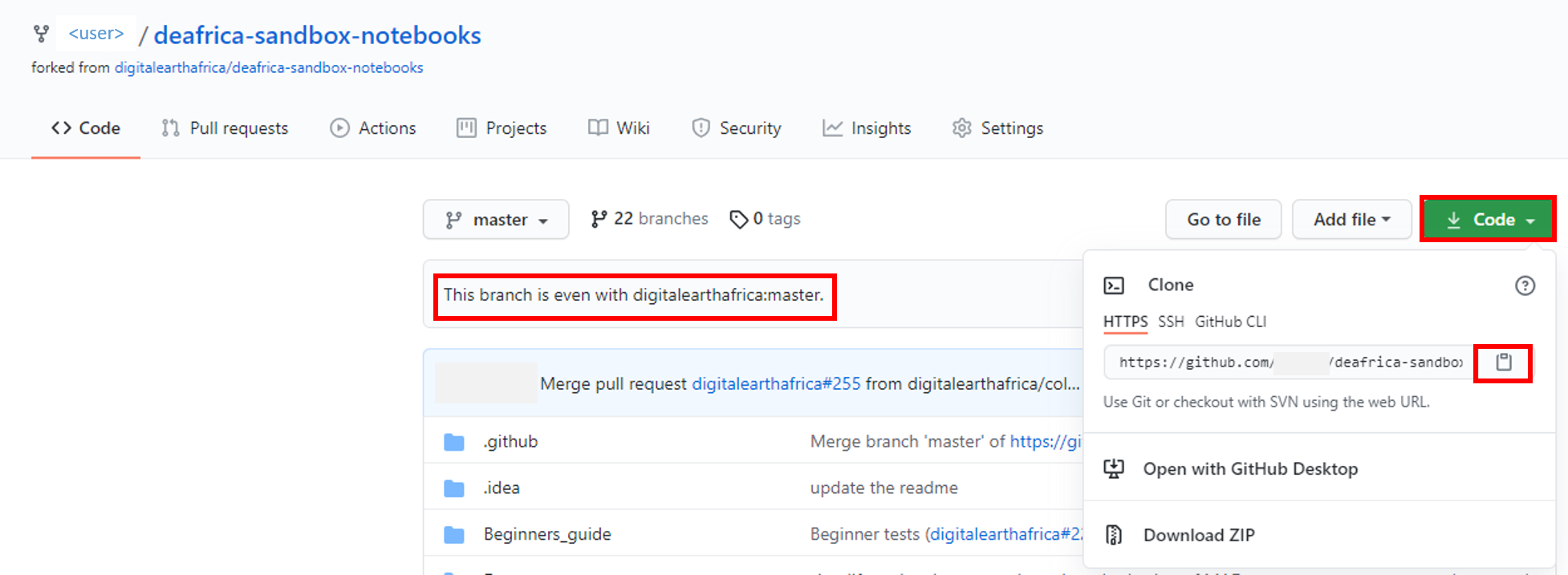The height and width of the screenshot is (575, 1568).
Task: Click the Projects board icon
Action: [466, 128]
